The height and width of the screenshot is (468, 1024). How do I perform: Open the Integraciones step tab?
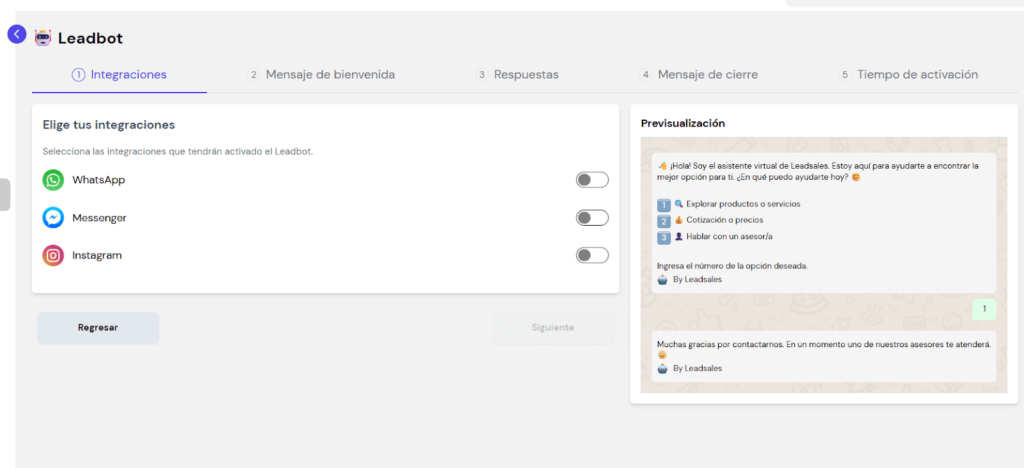pyautogui.click(x=120, y=74)
